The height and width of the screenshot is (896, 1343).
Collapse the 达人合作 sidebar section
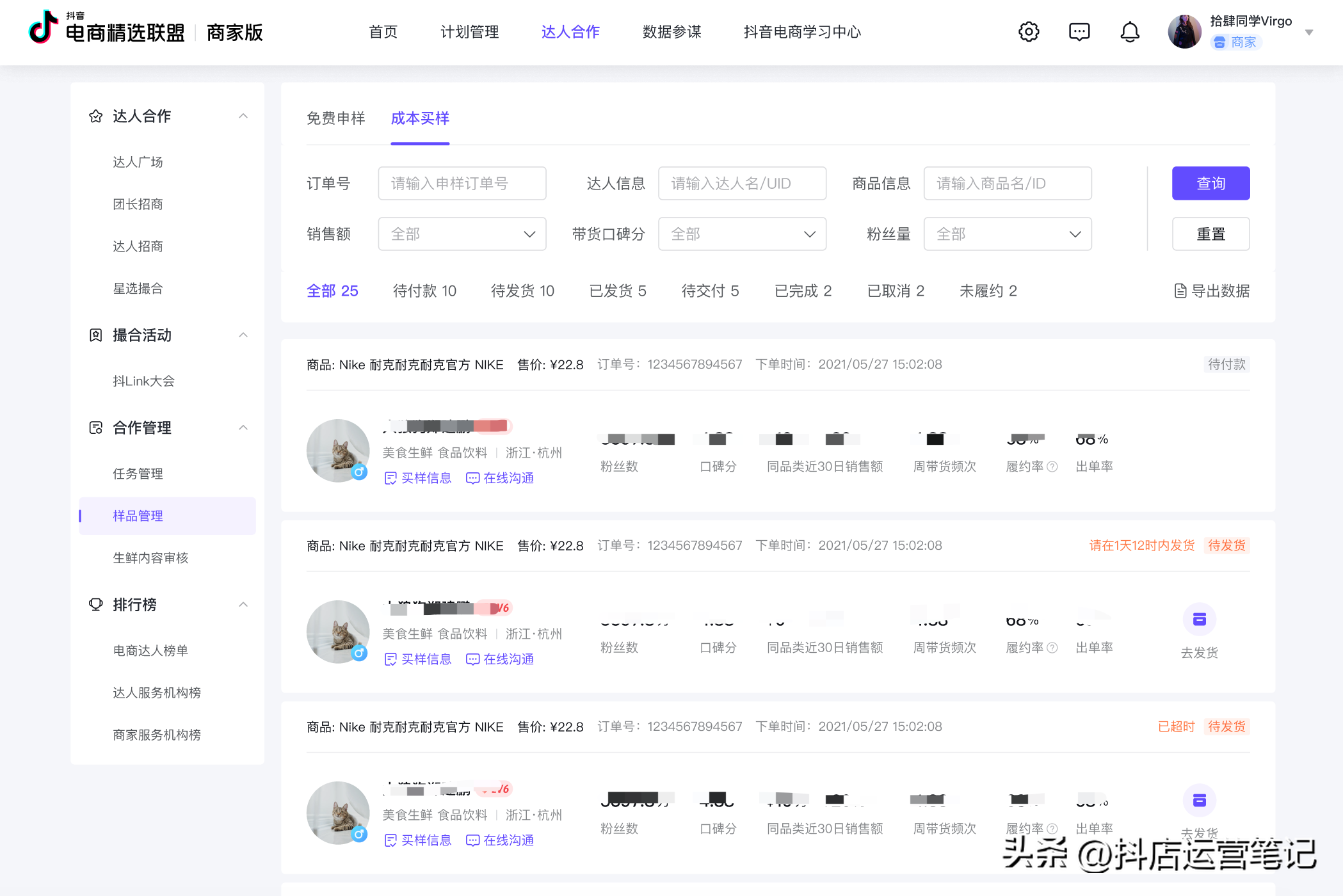pyautogui.click(x=243, y=116)
